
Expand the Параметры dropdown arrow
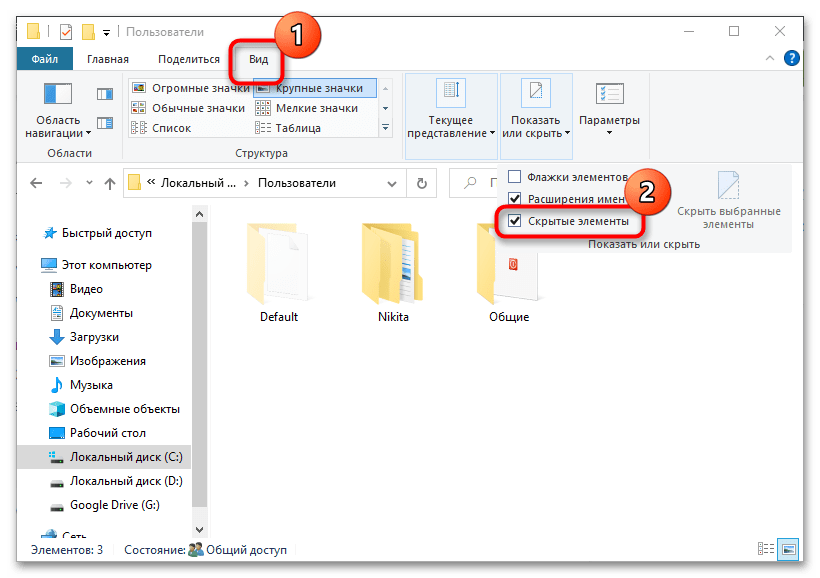609,133
